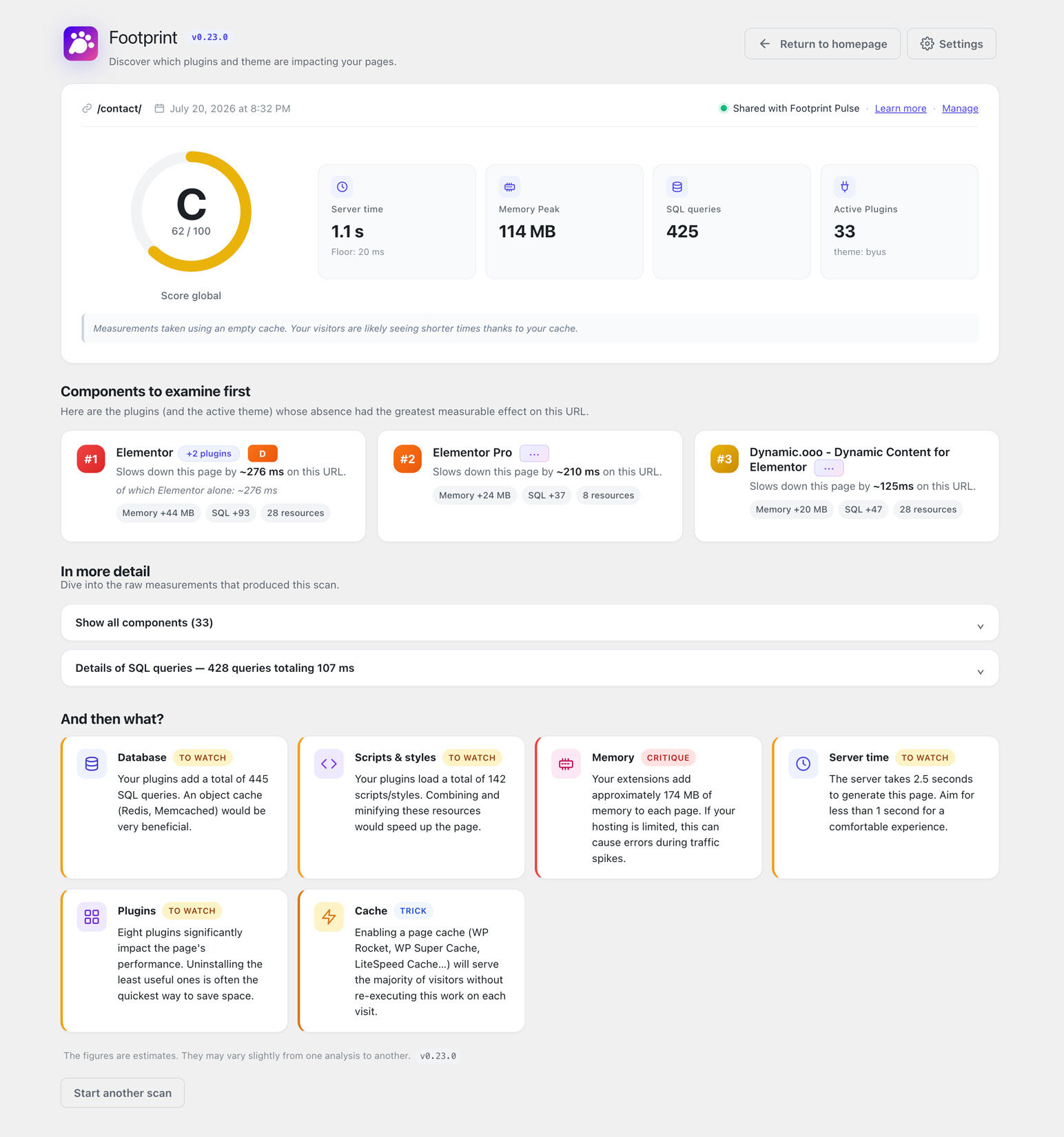The width and height of the screenshot is (1064, 1137).
Task: Click the Memory Peak chip icon
Action: [509, 187]
